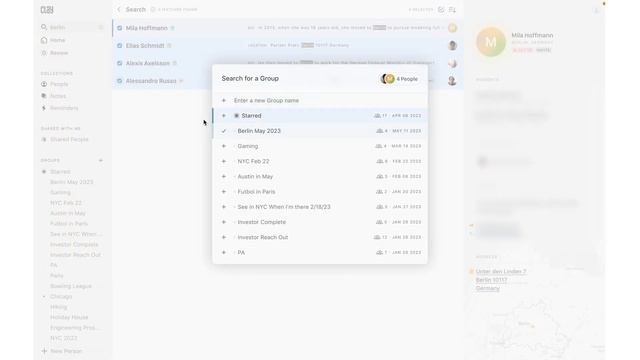The height and width of the screenshot is (360, 640).
Task: Add selection to Starred group
Action: click(x=224, y=116)
